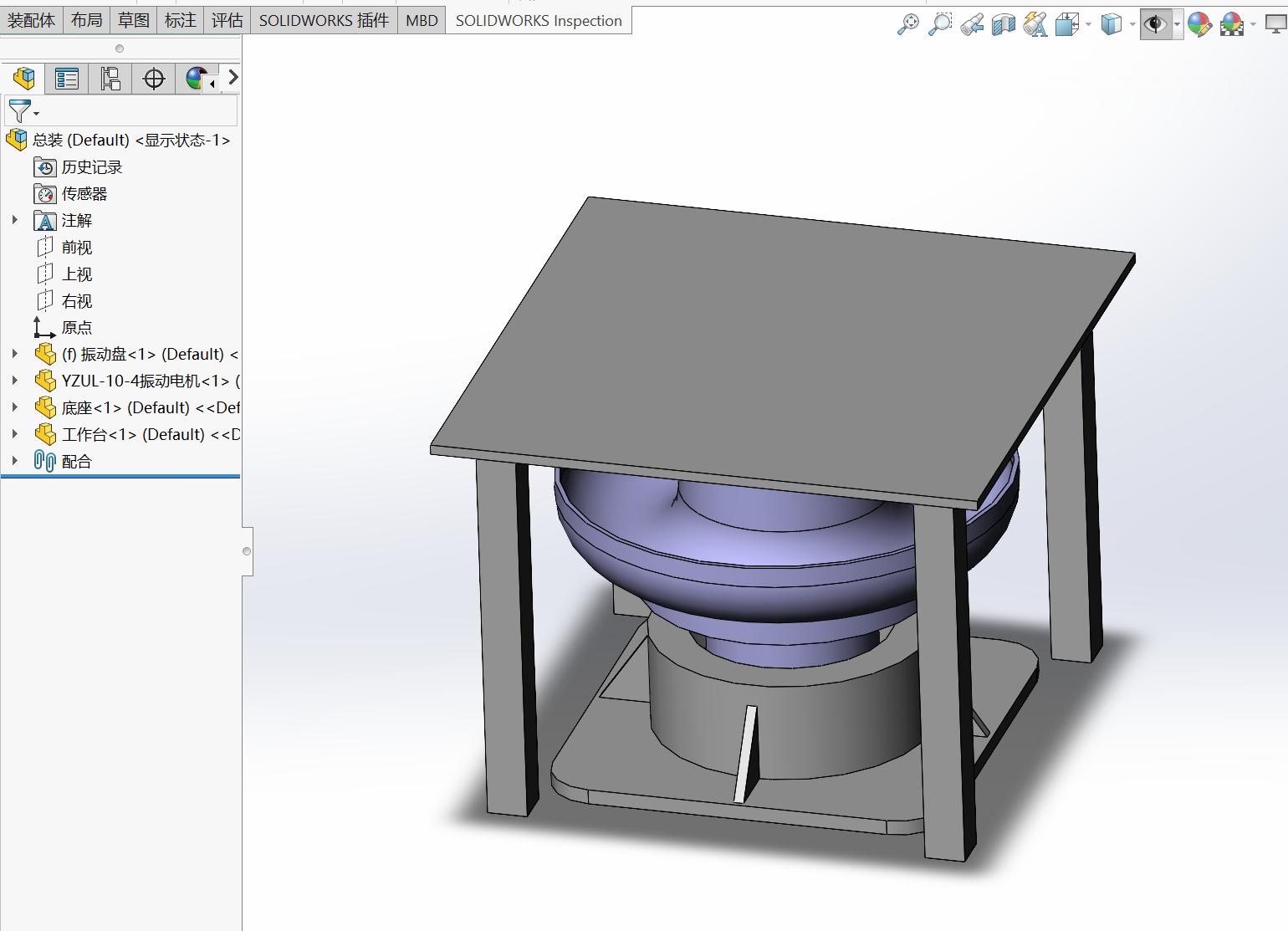Toggle the panel collapse handle on the splitter

247,551
